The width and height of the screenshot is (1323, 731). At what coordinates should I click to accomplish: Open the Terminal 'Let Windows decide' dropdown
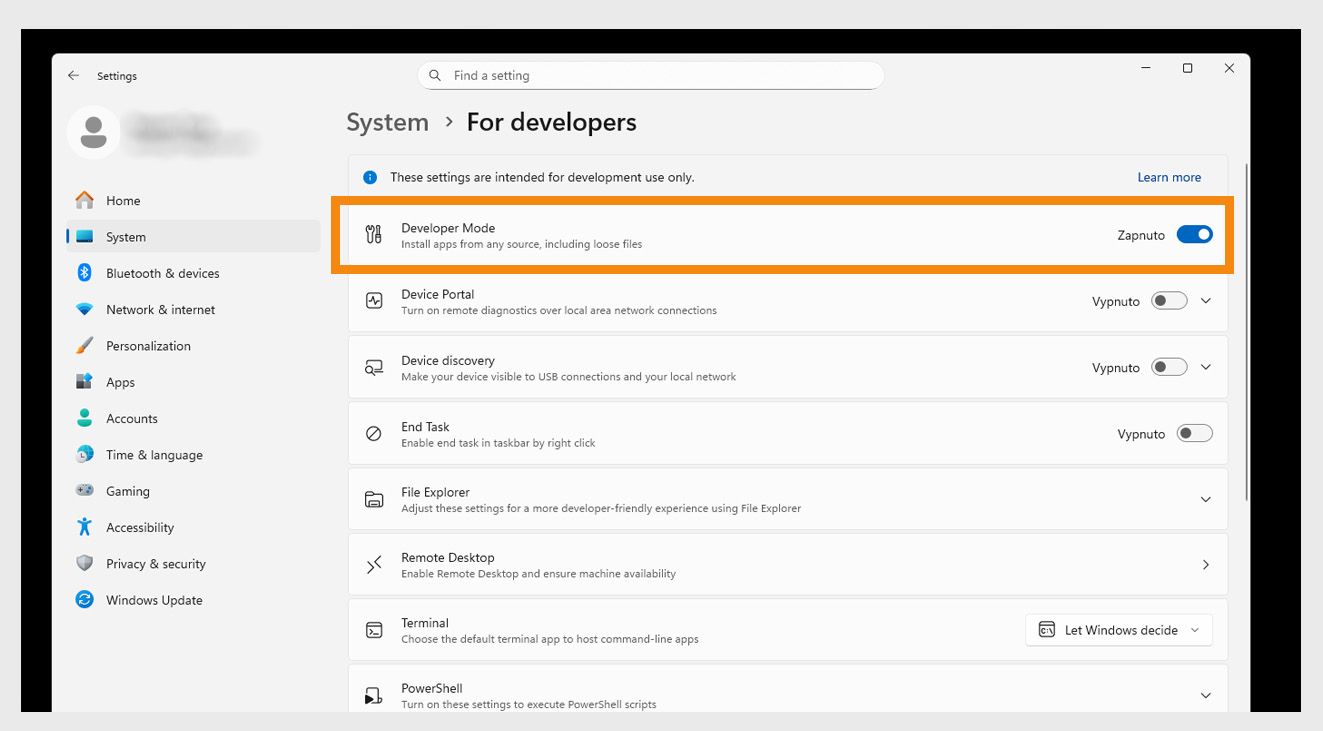pyautogui.click(x=1119, y=630)
